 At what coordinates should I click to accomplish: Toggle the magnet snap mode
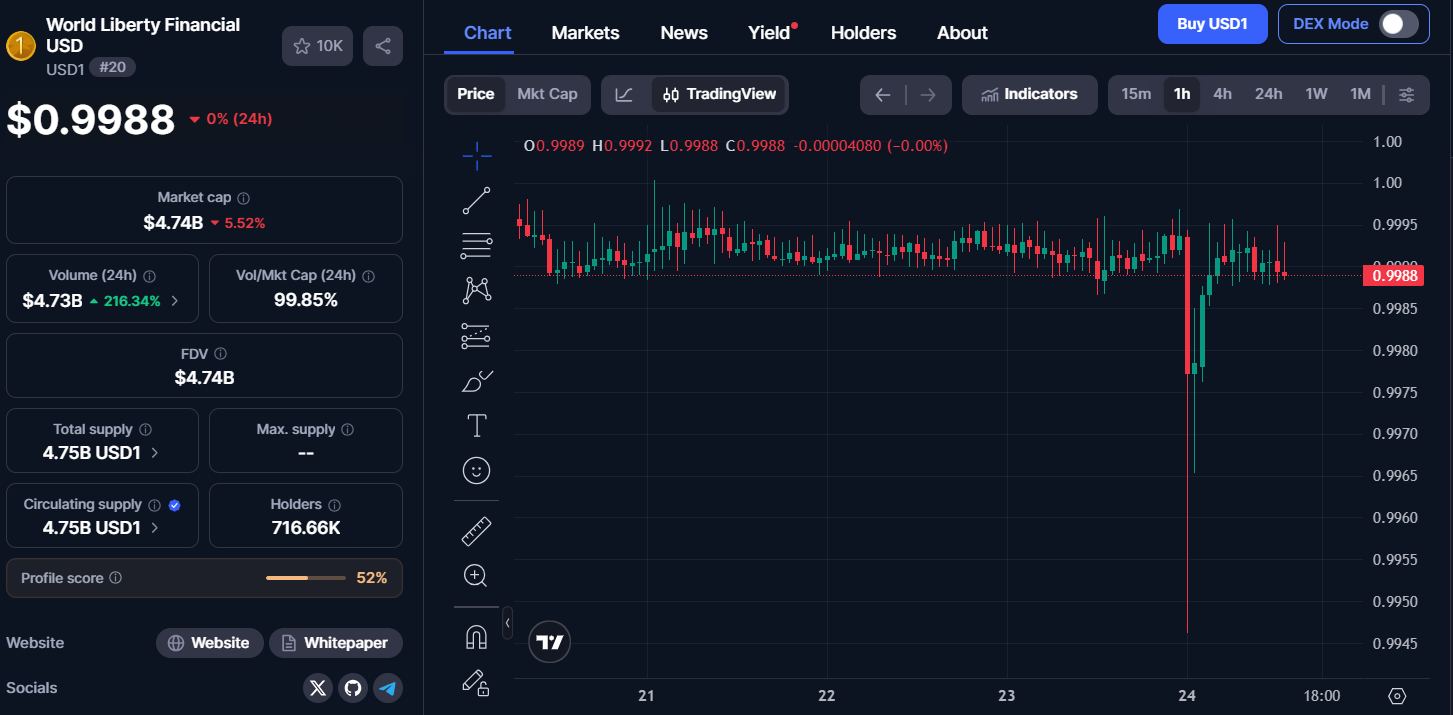(477, 637)
